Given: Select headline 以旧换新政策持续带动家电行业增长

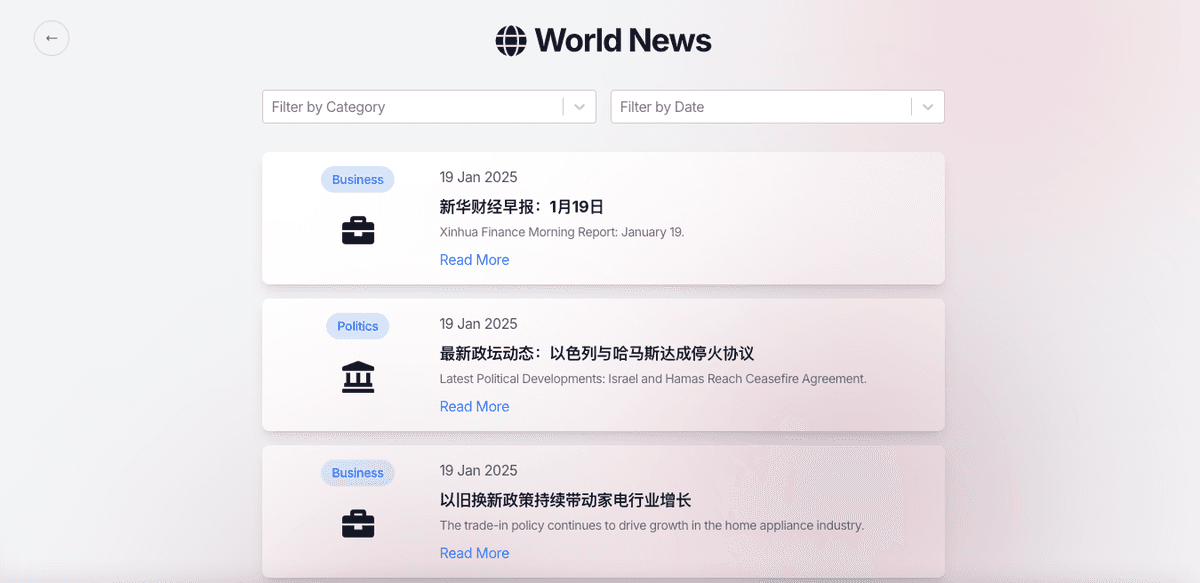Looking at the screenshot, I should pos(566,500).
